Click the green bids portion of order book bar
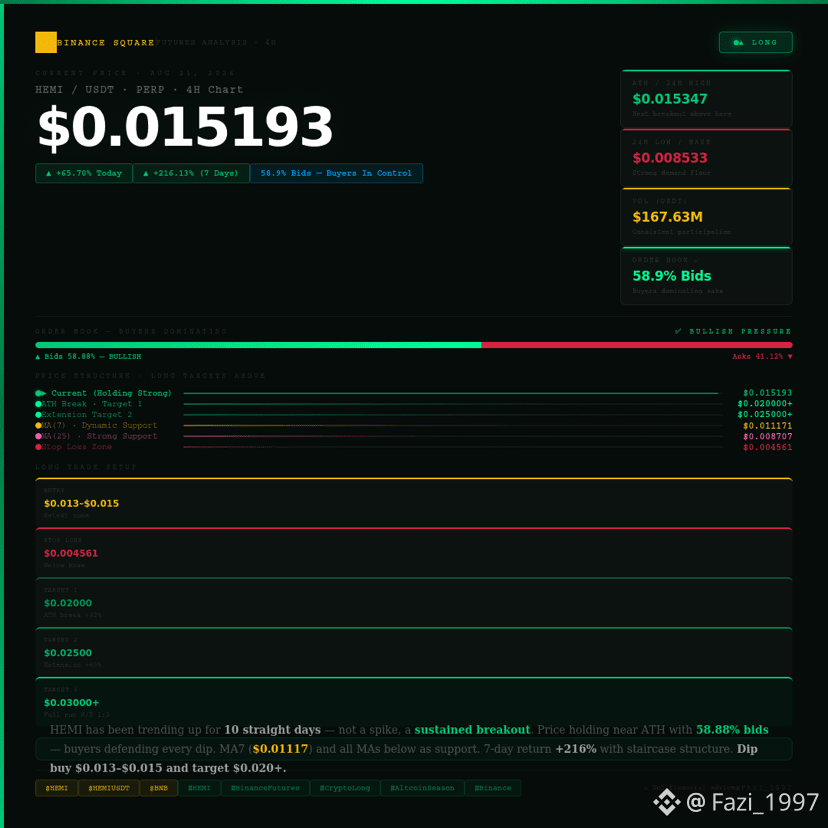This screenshot has width=828, height=828. (x=258, y=345)
